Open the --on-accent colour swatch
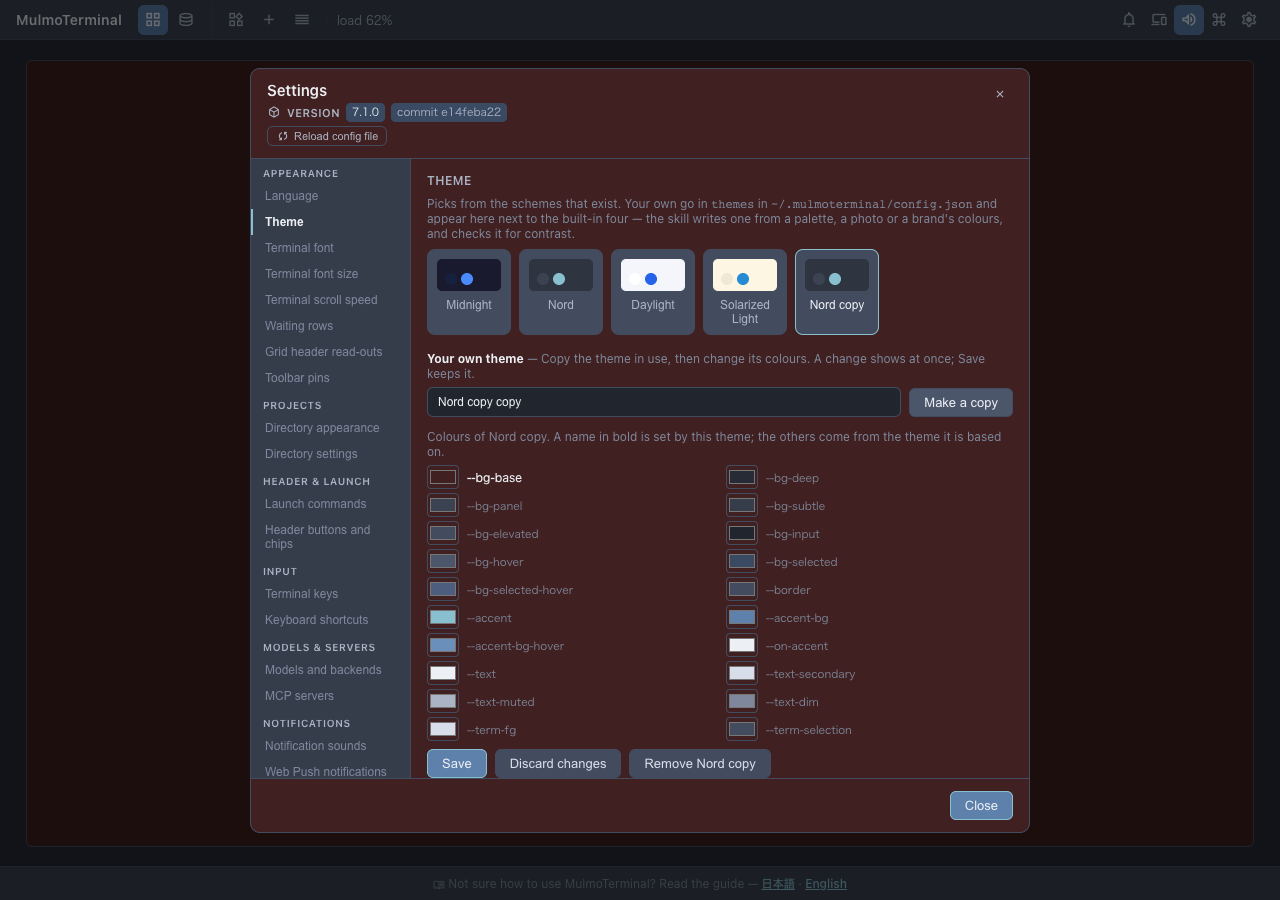The width and height of the screenshot is (1280, 900). click(742, 646)
